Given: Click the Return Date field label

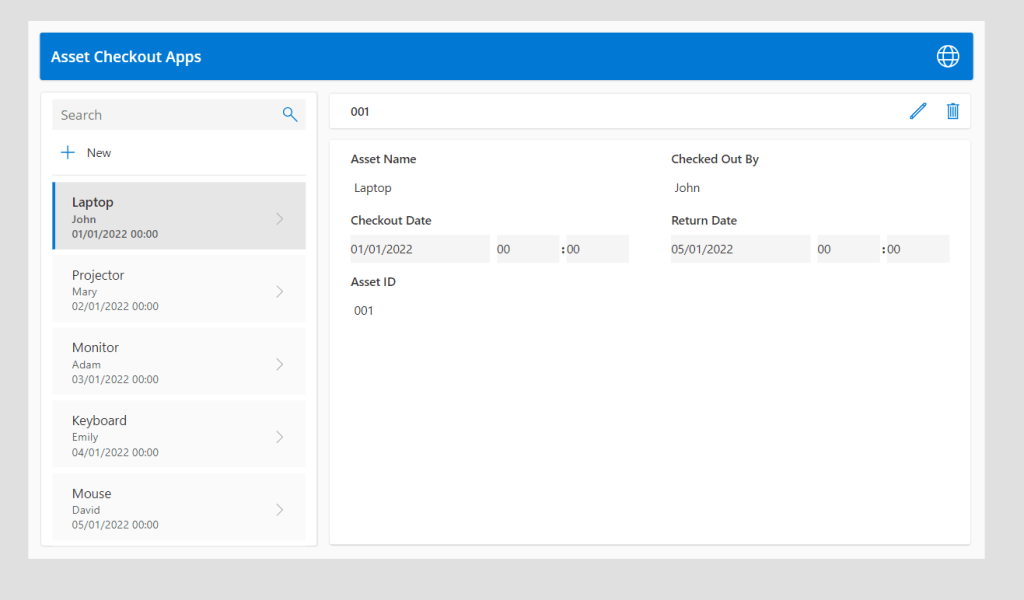Looking at the screenshot, I should (x=704, y=221).
